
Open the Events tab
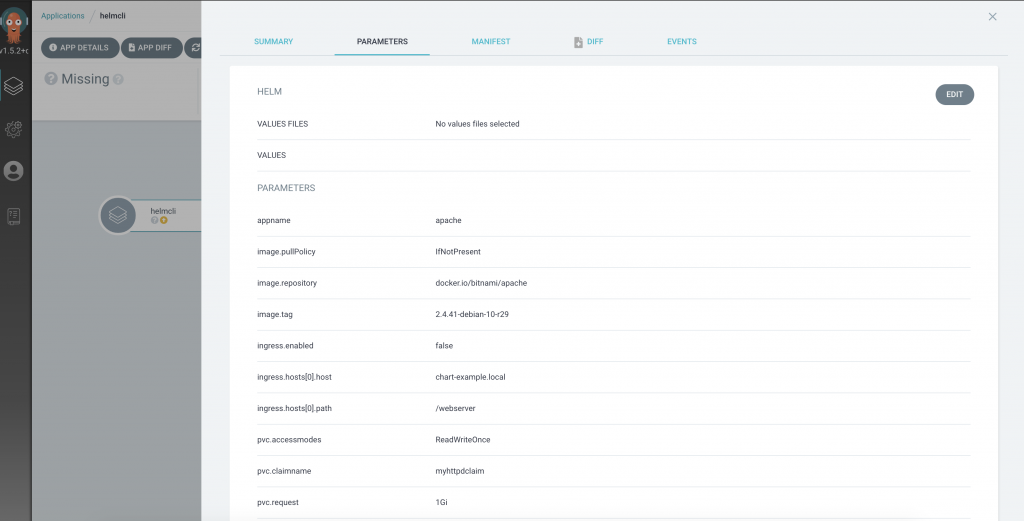(x=682, y=41)
